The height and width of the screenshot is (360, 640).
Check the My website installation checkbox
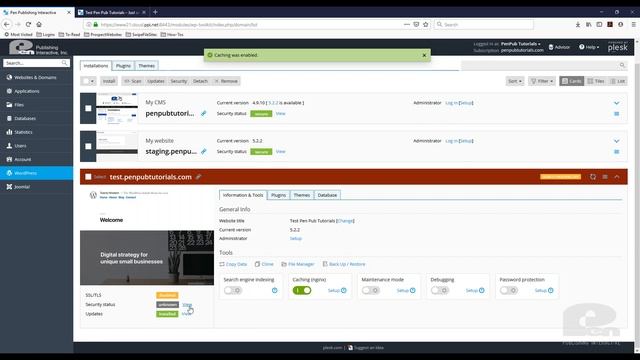[x=88, y=146]
